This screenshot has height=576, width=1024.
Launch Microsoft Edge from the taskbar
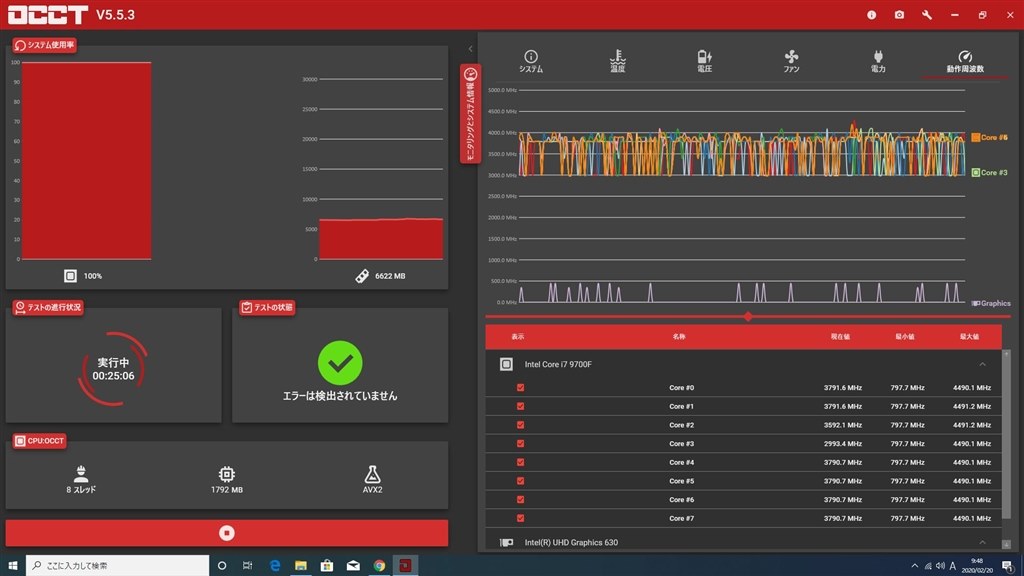(274, 566)
